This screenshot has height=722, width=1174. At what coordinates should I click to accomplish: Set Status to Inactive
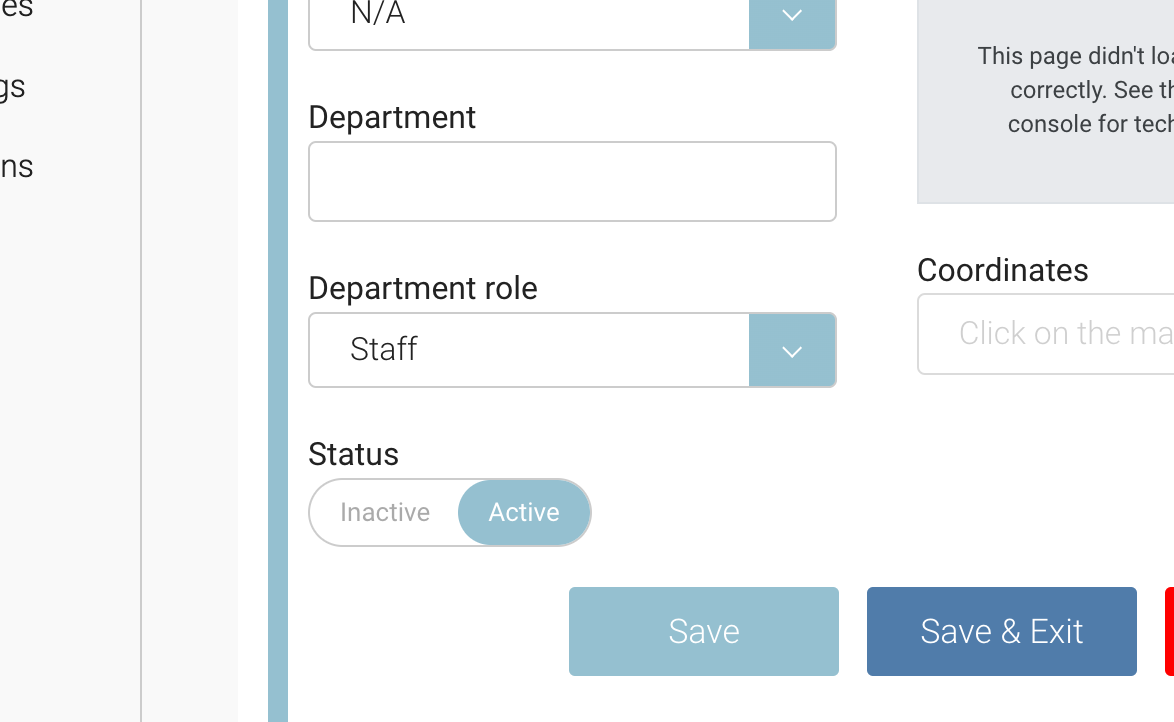[x=385, y=513]
